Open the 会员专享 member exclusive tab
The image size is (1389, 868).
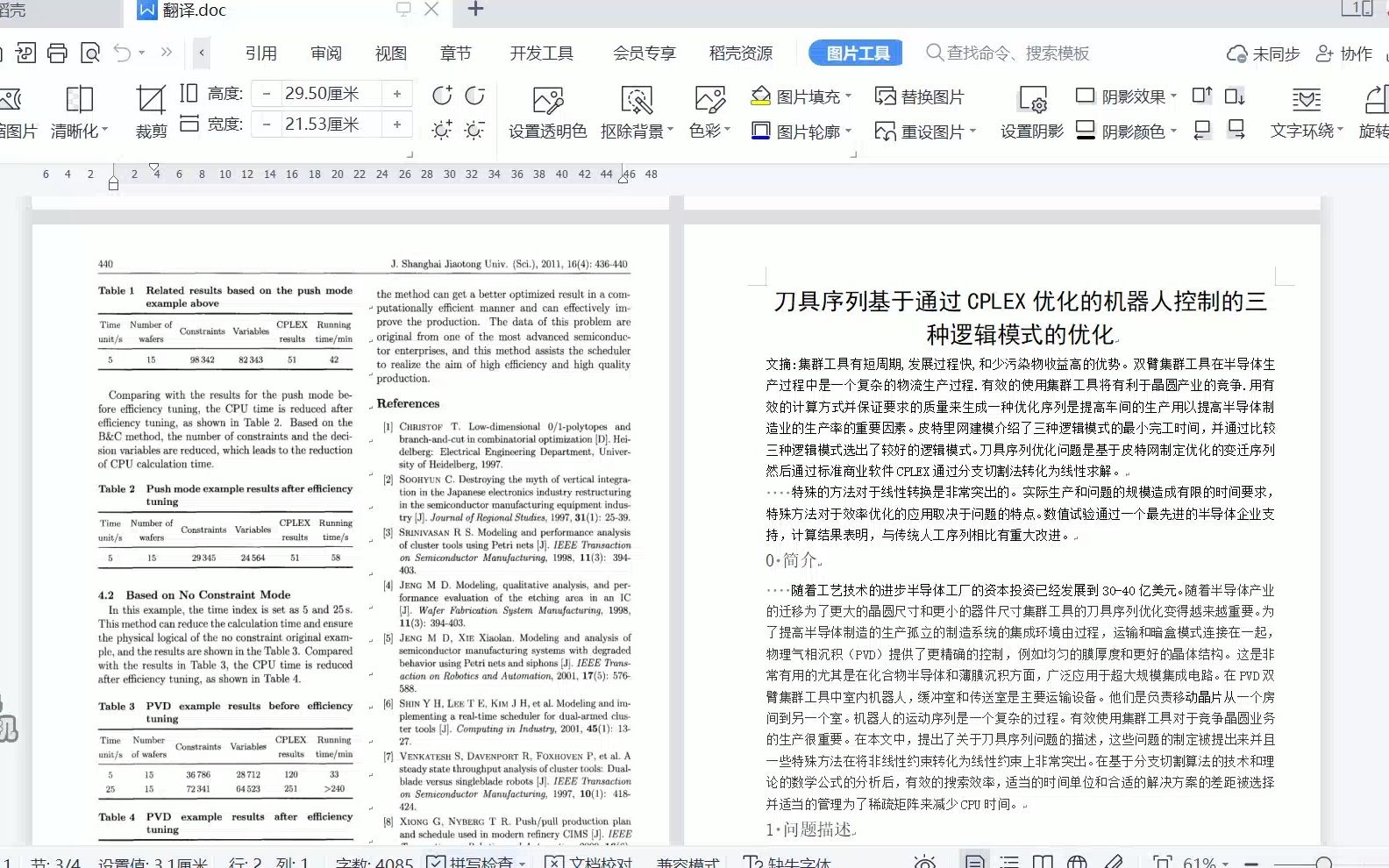(x=645, y=53)
